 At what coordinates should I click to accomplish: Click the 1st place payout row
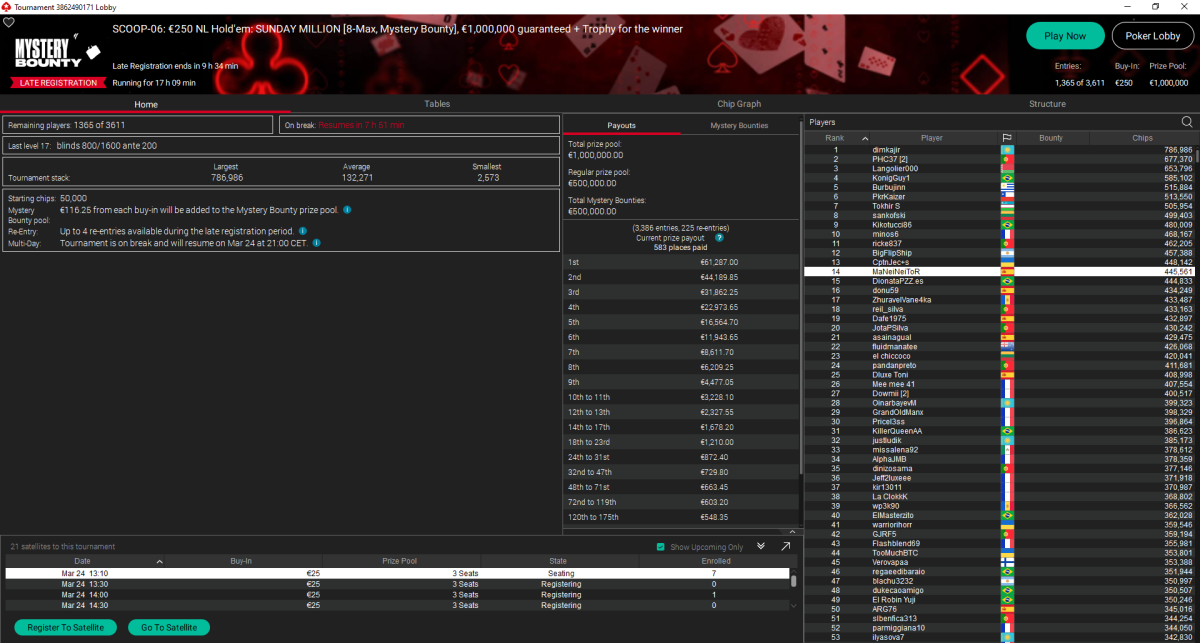click(683, 261)
